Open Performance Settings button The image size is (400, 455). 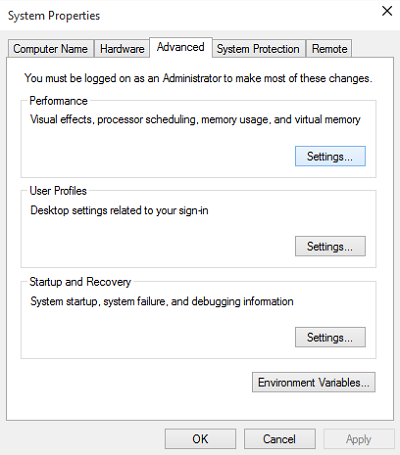point(330,156)
